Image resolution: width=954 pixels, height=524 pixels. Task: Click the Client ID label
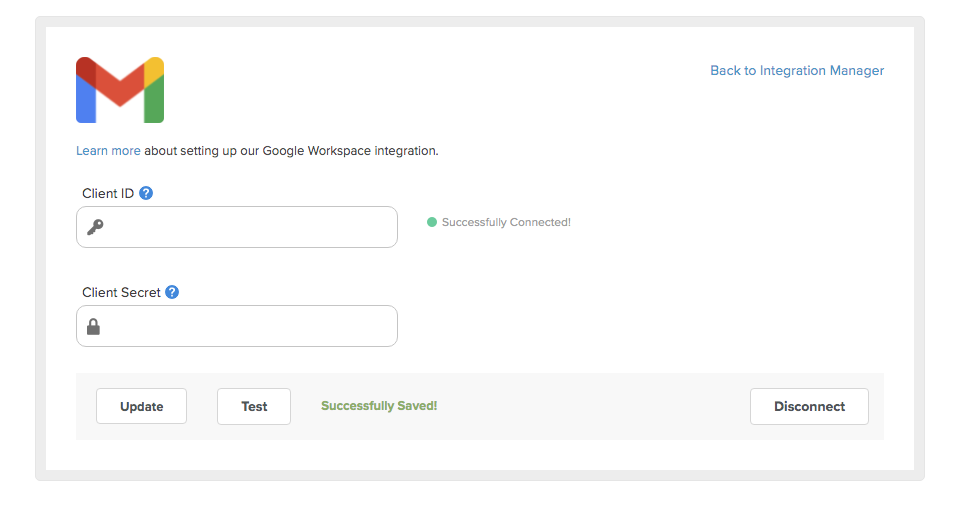click(108, 194)
